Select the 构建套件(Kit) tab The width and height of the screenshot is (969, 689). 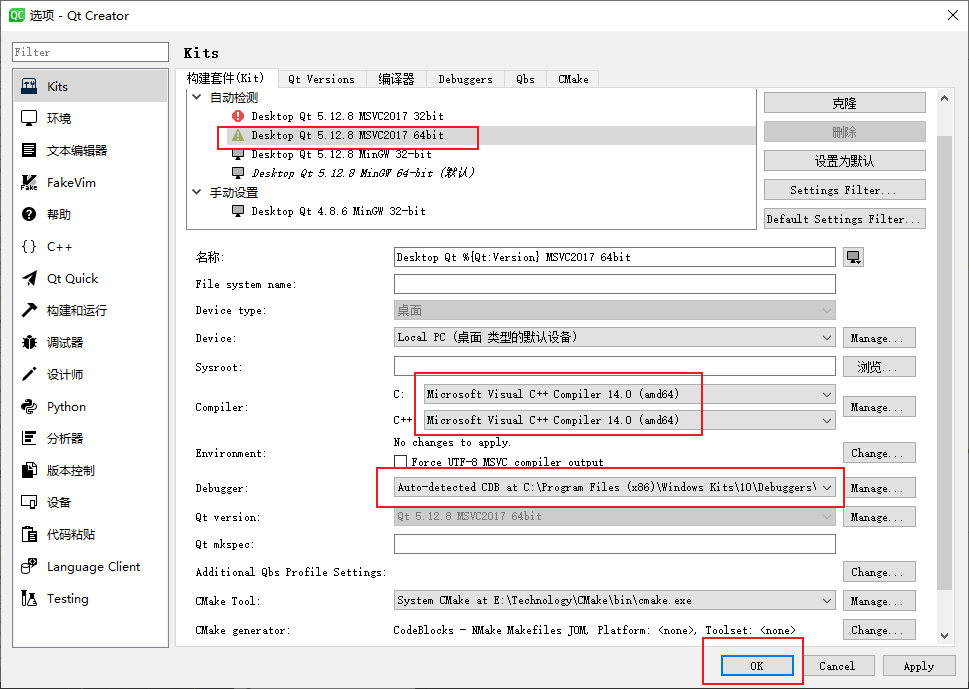[x=226, y=78]
